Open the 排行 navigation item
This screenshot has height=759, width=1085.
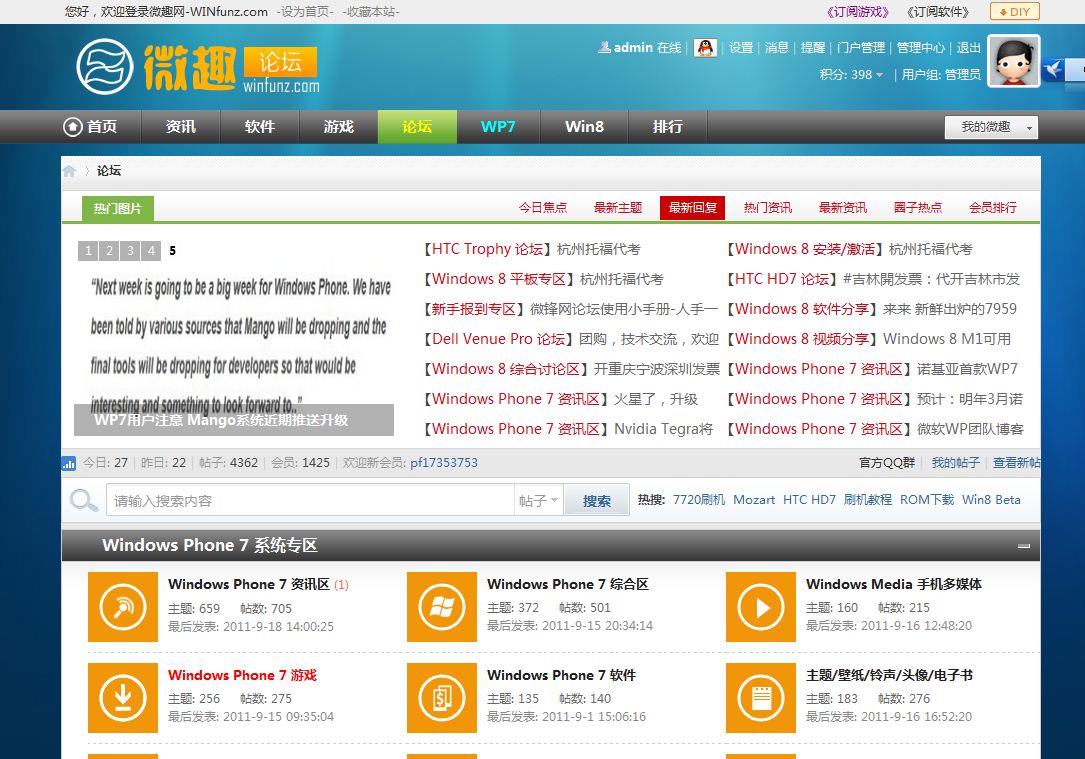click(667, 127)
